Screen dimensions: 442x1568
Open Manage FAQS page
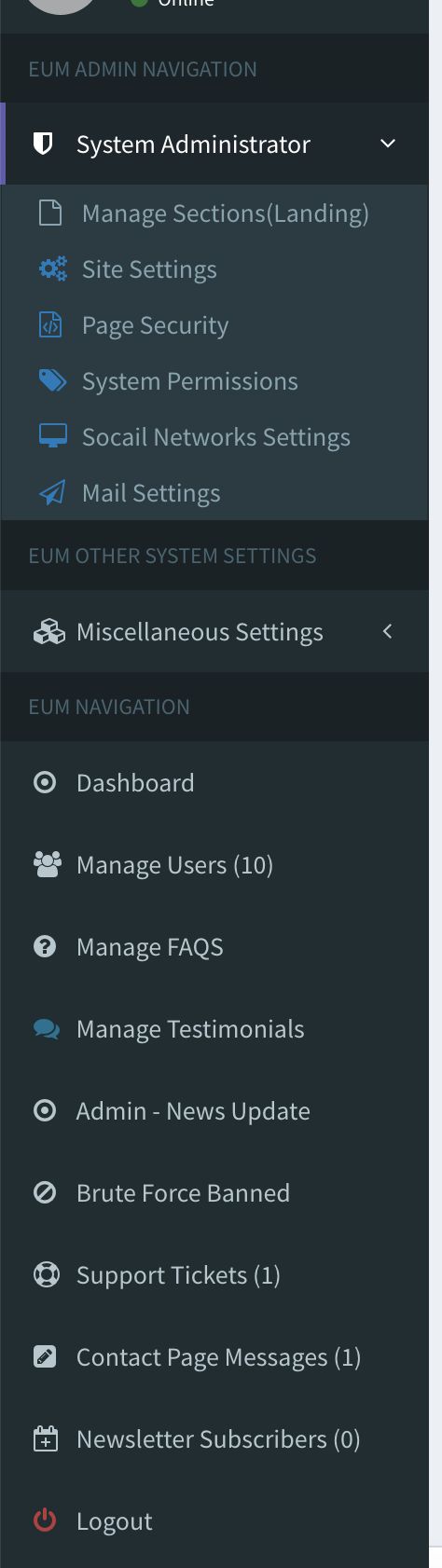click(x=214, y=946)
